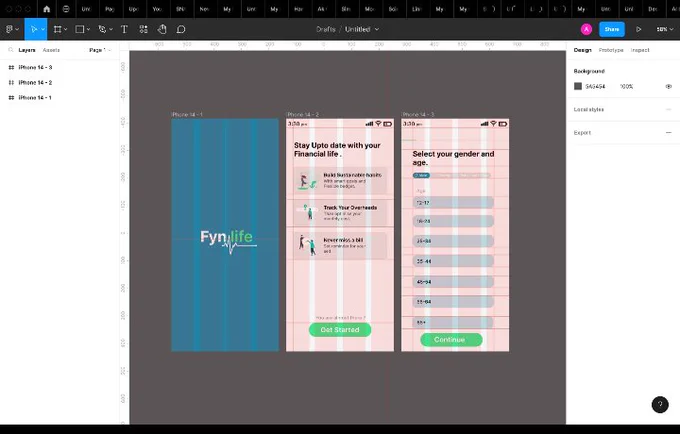680x434 pixels.
Task: Select iPhone 14 - 3 frame label on canvas
Action: coord(418,114)
